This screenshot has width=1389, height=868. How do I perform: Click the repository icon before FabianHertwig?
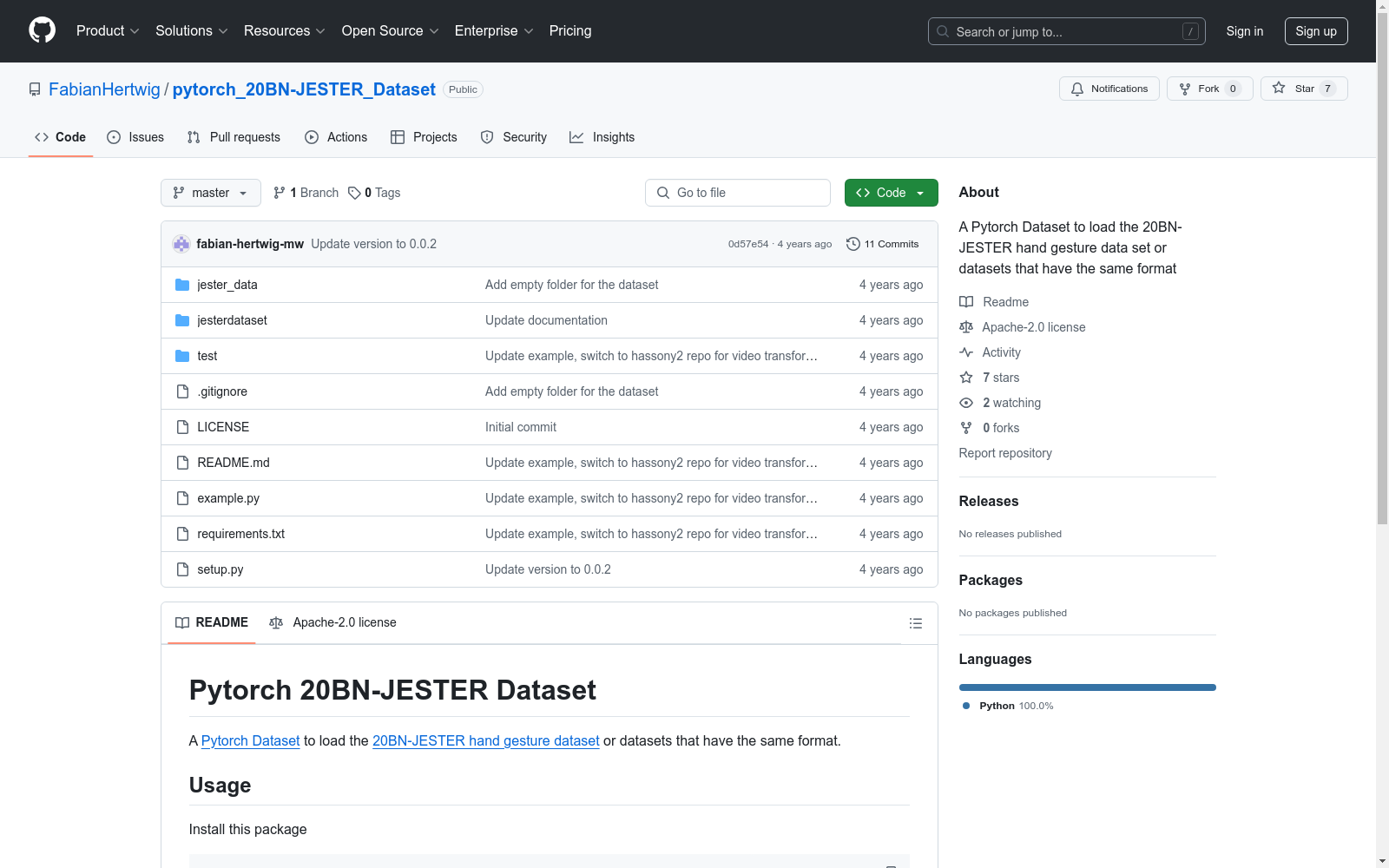(35, 89)
